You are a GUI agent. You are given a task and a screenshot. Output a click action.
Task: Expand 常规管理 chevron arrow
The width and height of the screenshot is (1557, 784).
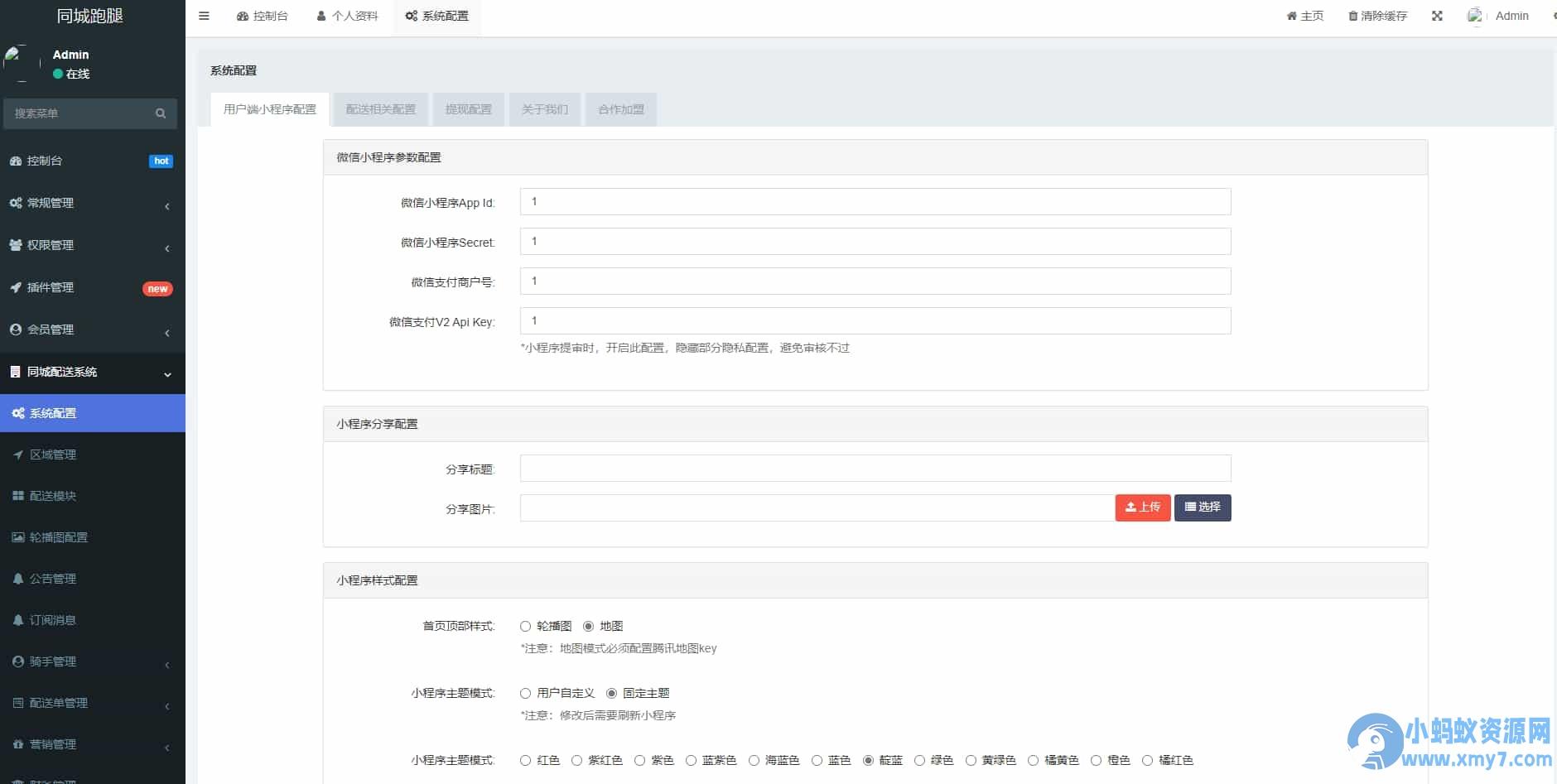(167, 205)
